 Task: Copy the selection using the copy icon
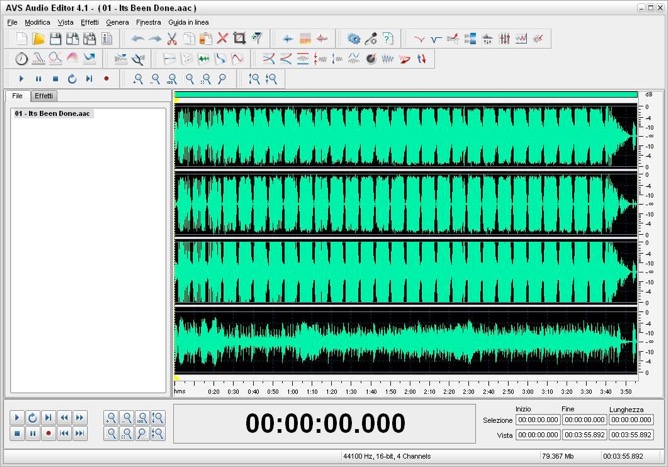pyautogui.click(x=189, y=39)
